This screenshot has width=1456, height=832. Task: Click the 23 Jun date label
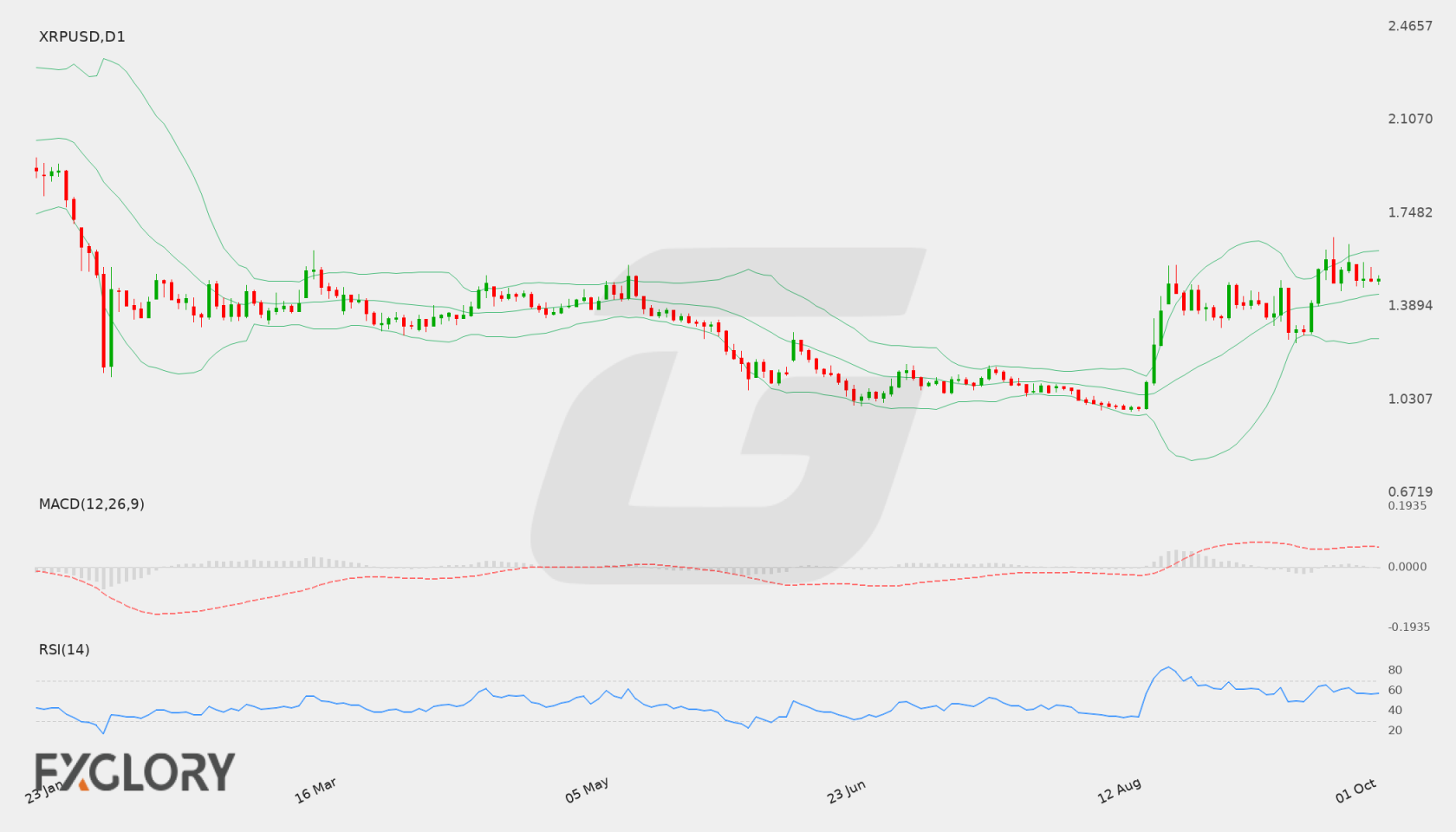click(x=846, y=791)
